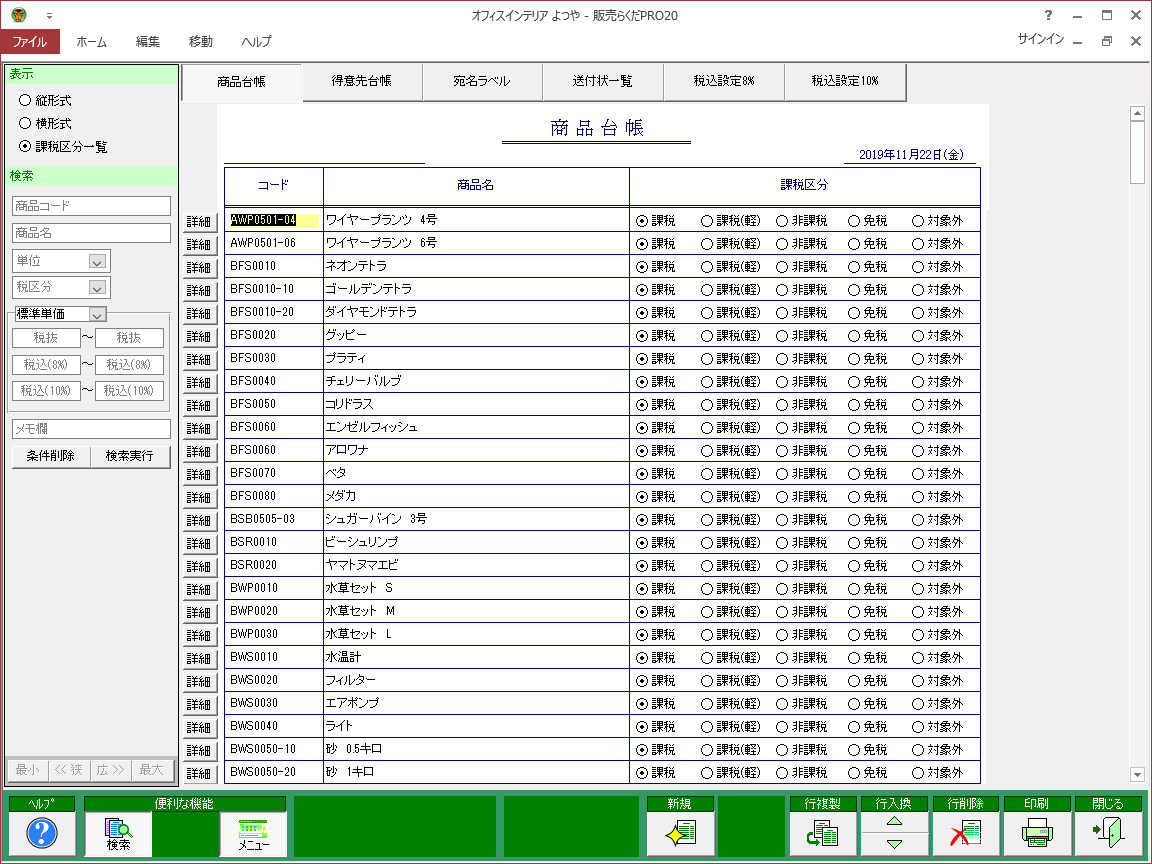
Task: Click the product name 水草セット L
Action: click(359, 634)
